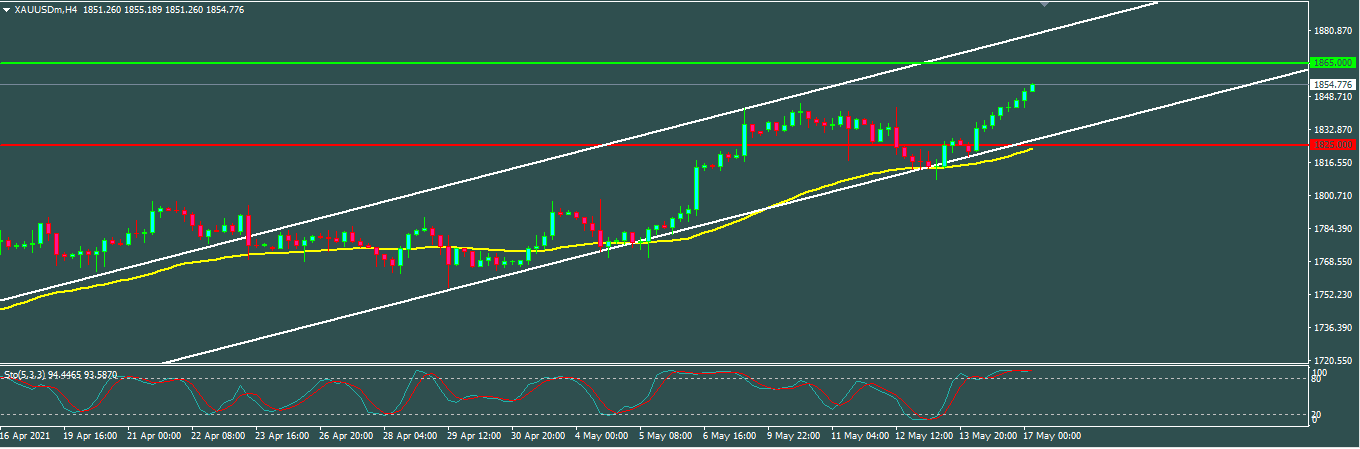Click the Sto(5,3,3) indicator label

pos(30,375)
